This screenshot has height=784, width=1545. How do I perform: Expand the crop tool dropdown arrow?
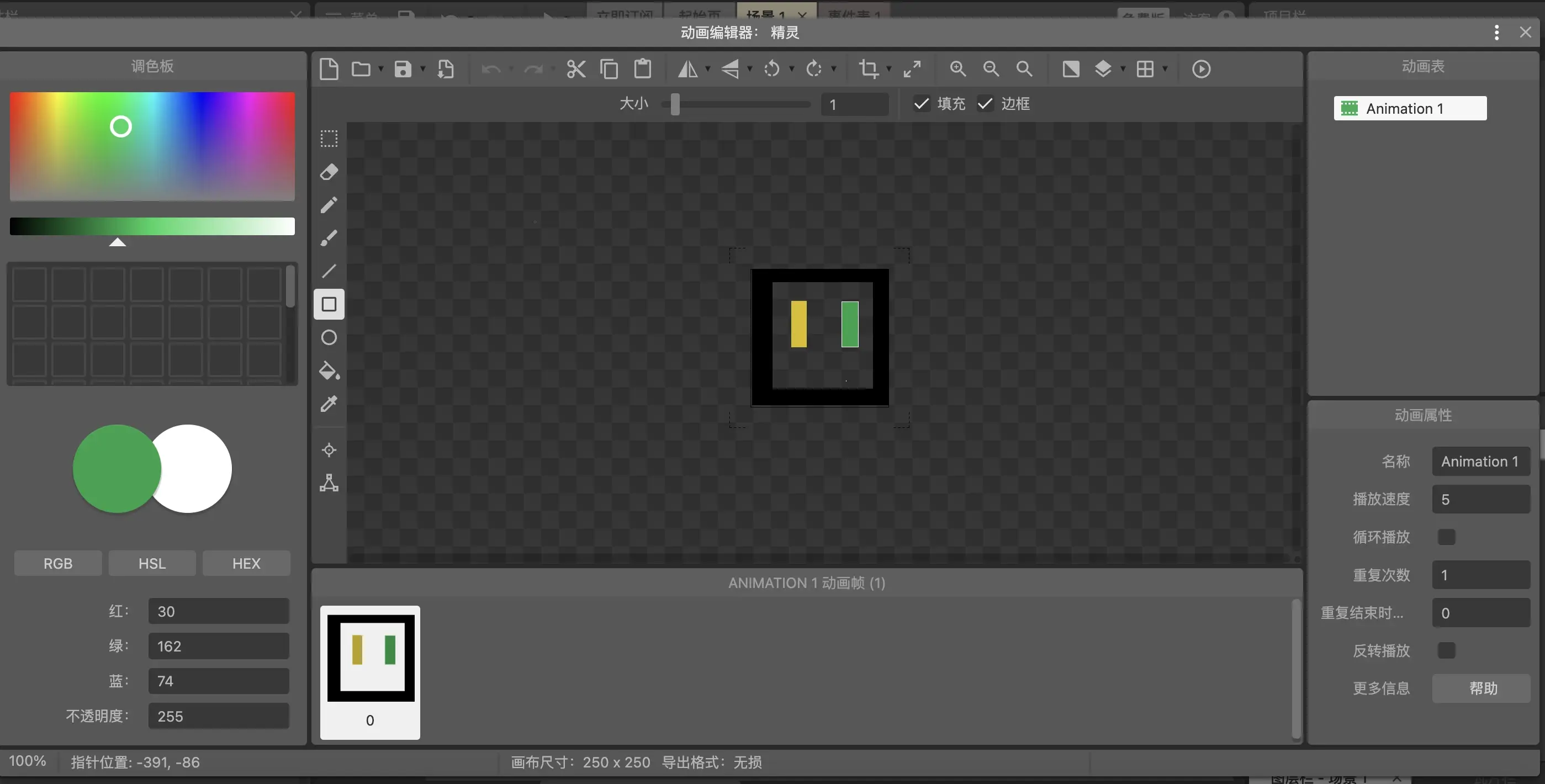889,69
